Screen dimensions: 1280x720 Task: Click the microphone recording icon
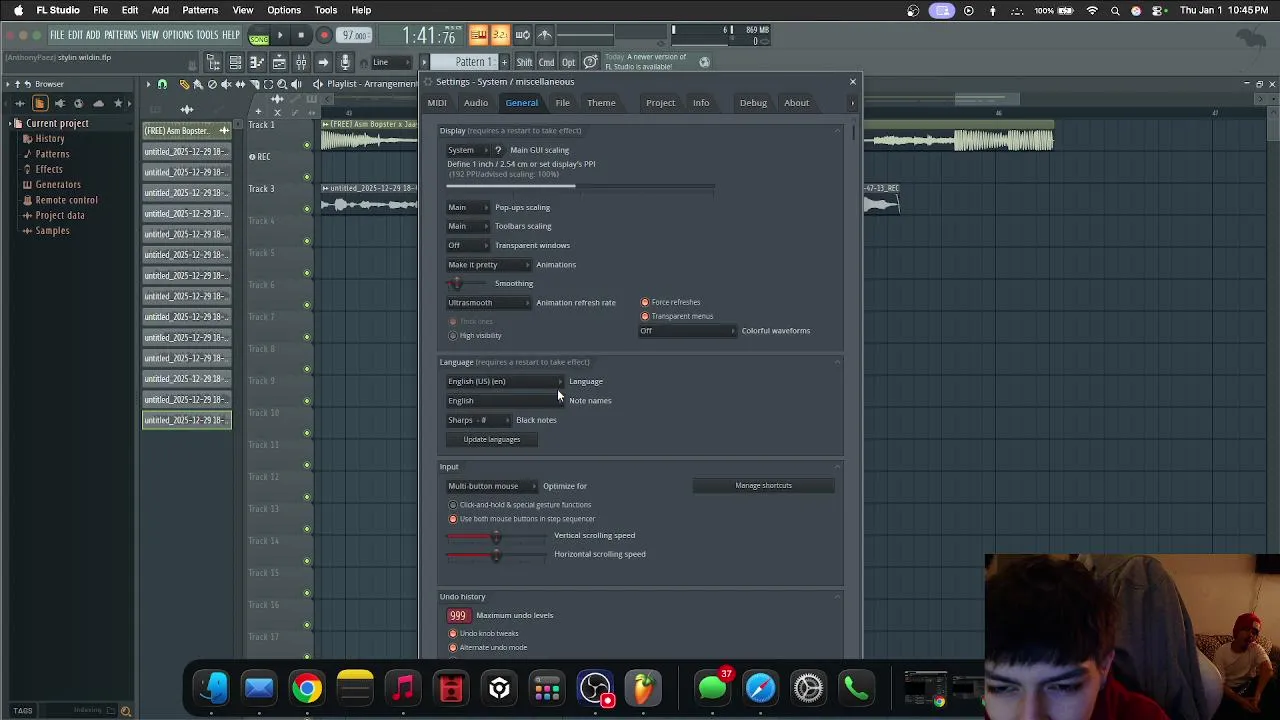[345, 63]
